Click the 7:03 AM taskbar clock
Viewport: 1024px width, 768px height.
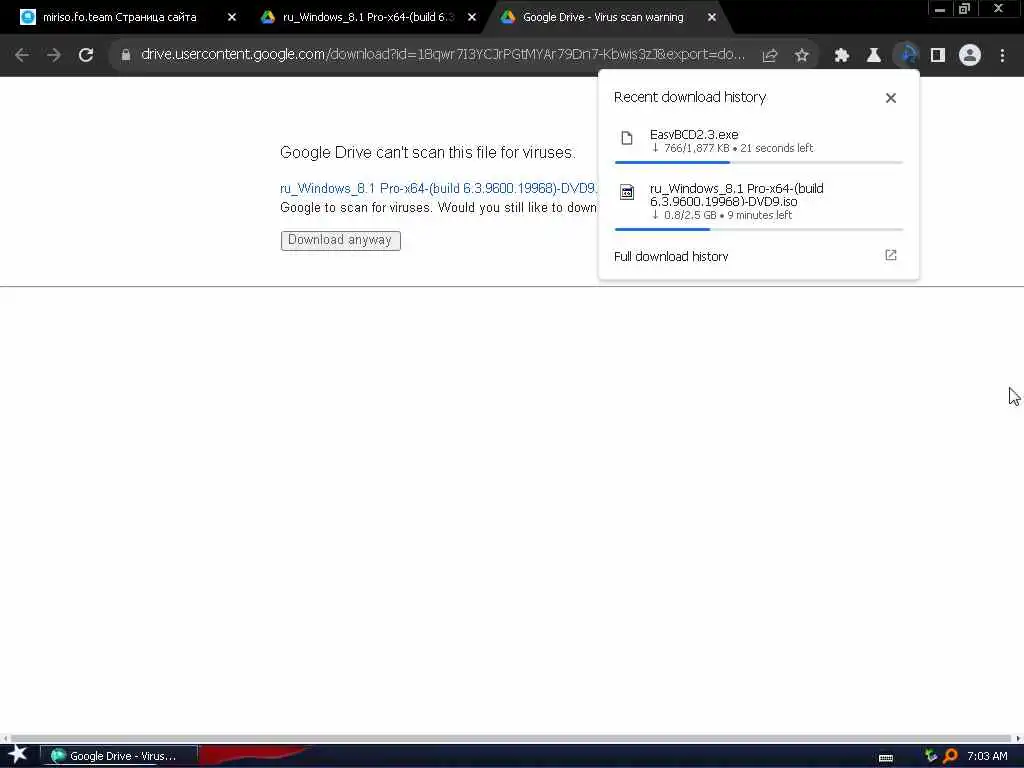pos(987,756)
